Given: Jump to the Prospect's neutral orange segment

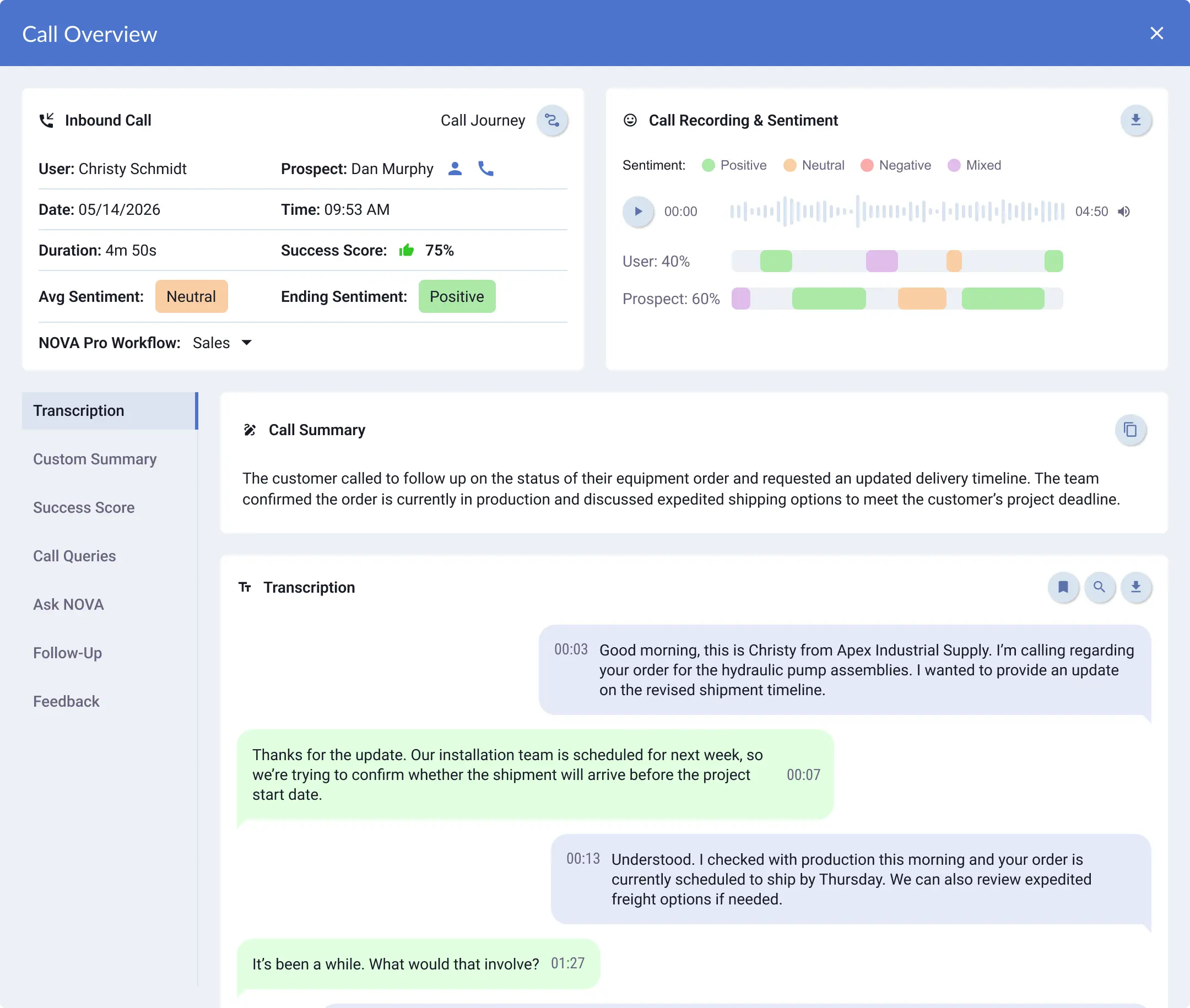Looking at the screenshot, I should 922,299.
